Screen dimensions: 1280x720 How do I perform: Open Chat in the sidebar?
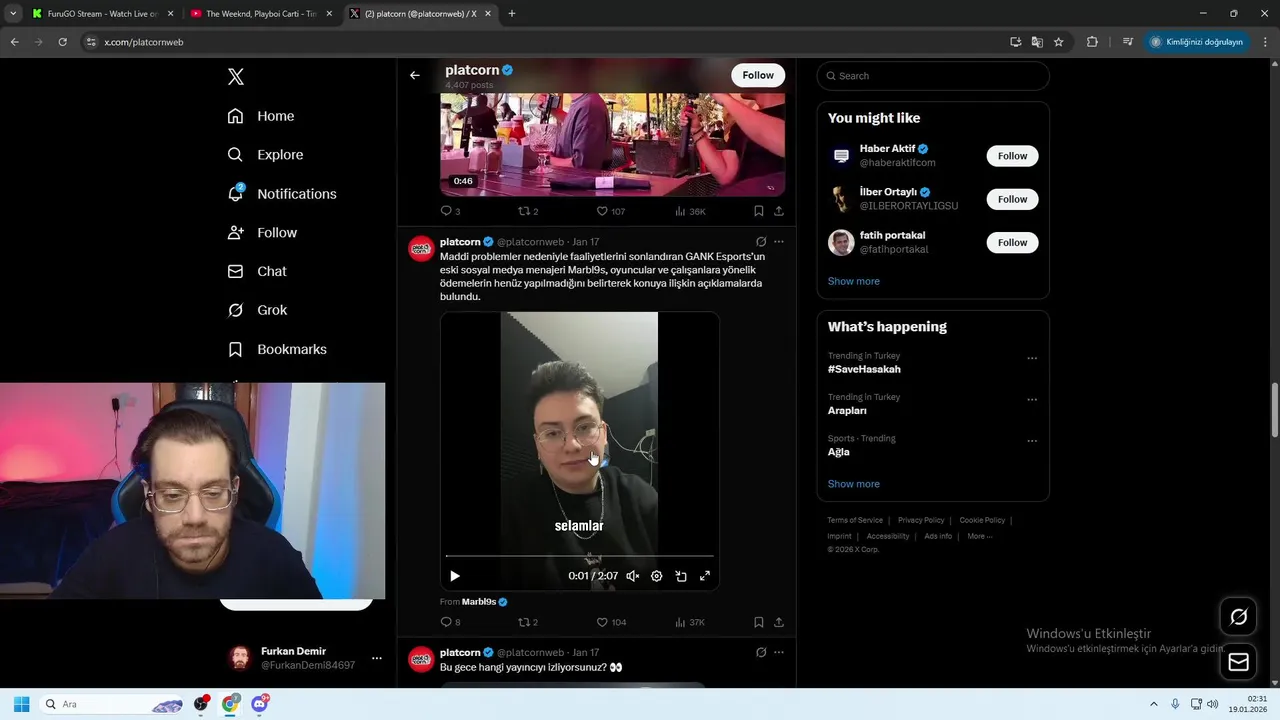pyautogui.click(x=257, y=271)
